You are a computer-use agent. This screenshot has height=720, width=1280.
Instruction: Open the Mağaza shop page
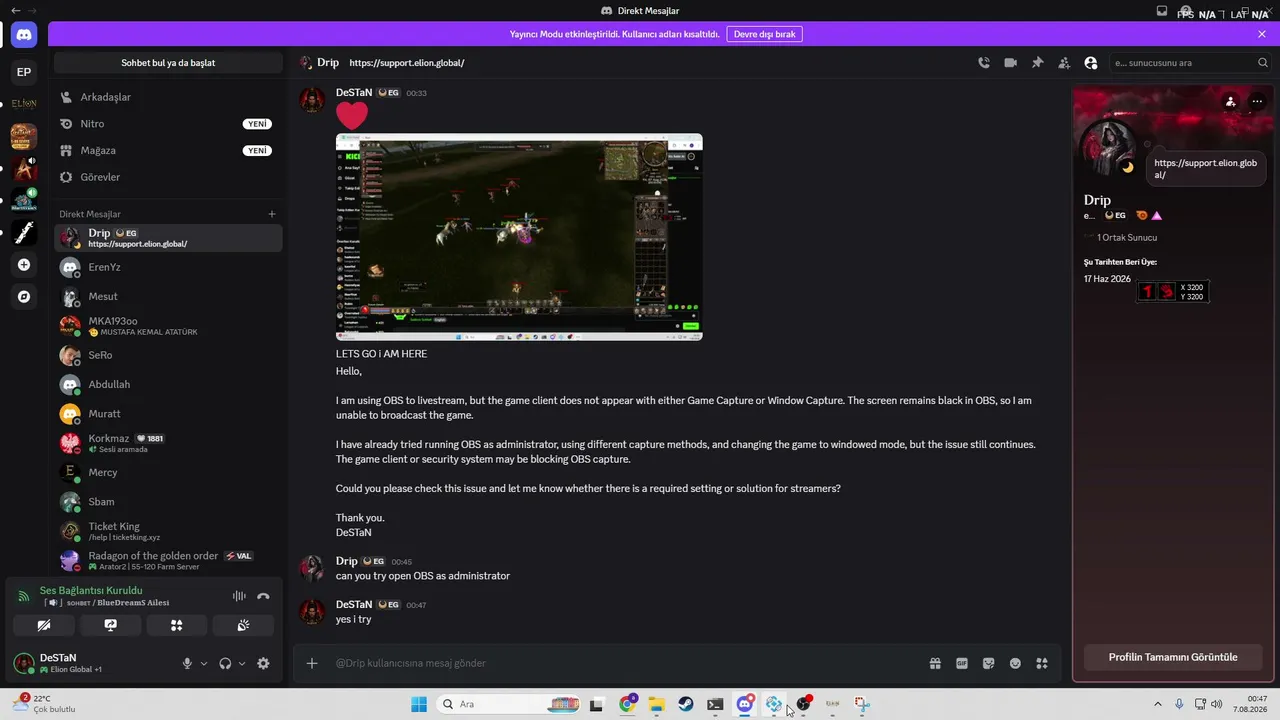168,150
